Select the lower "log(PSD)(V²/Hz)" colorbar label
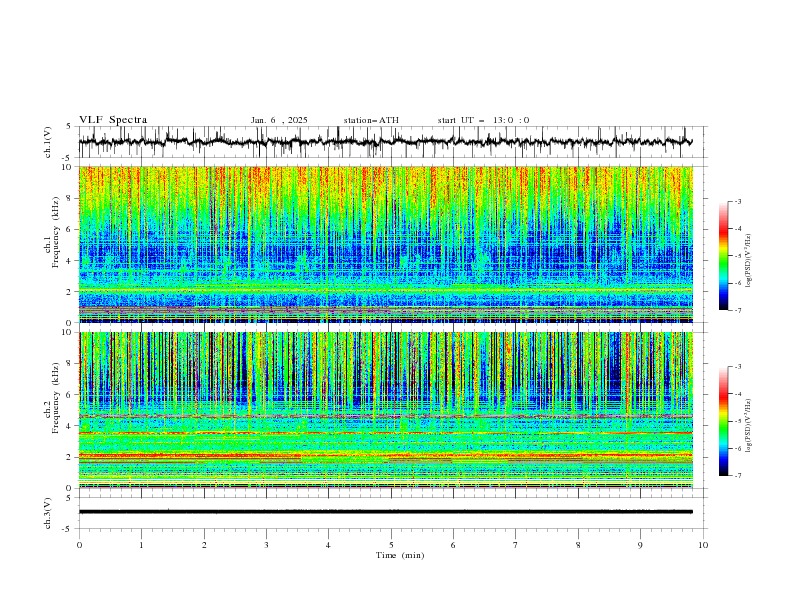This screenshot has height=612, width=792. point(748,425)
